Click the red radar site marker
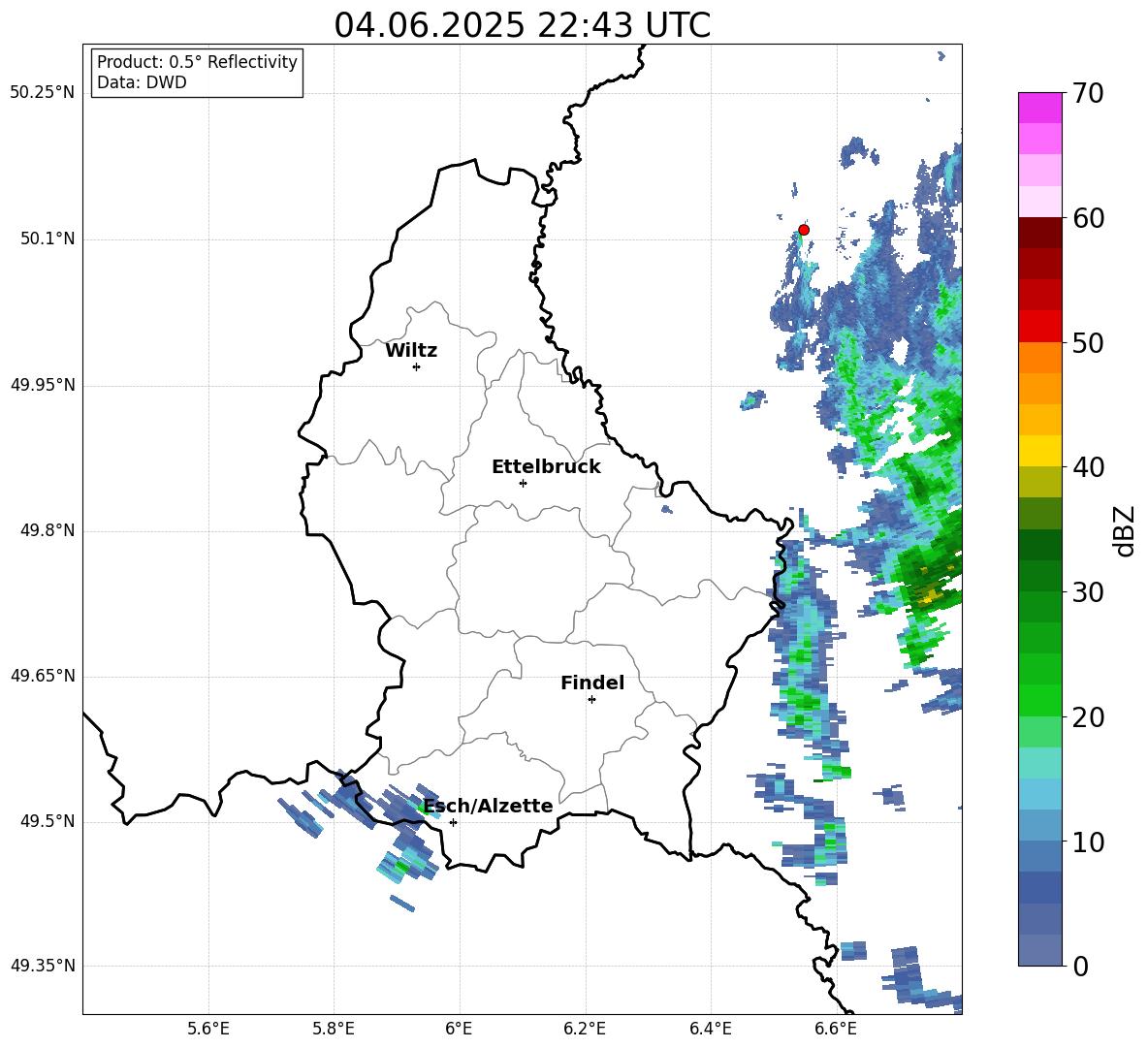The image size is (1148, 1048). (803, 230)
